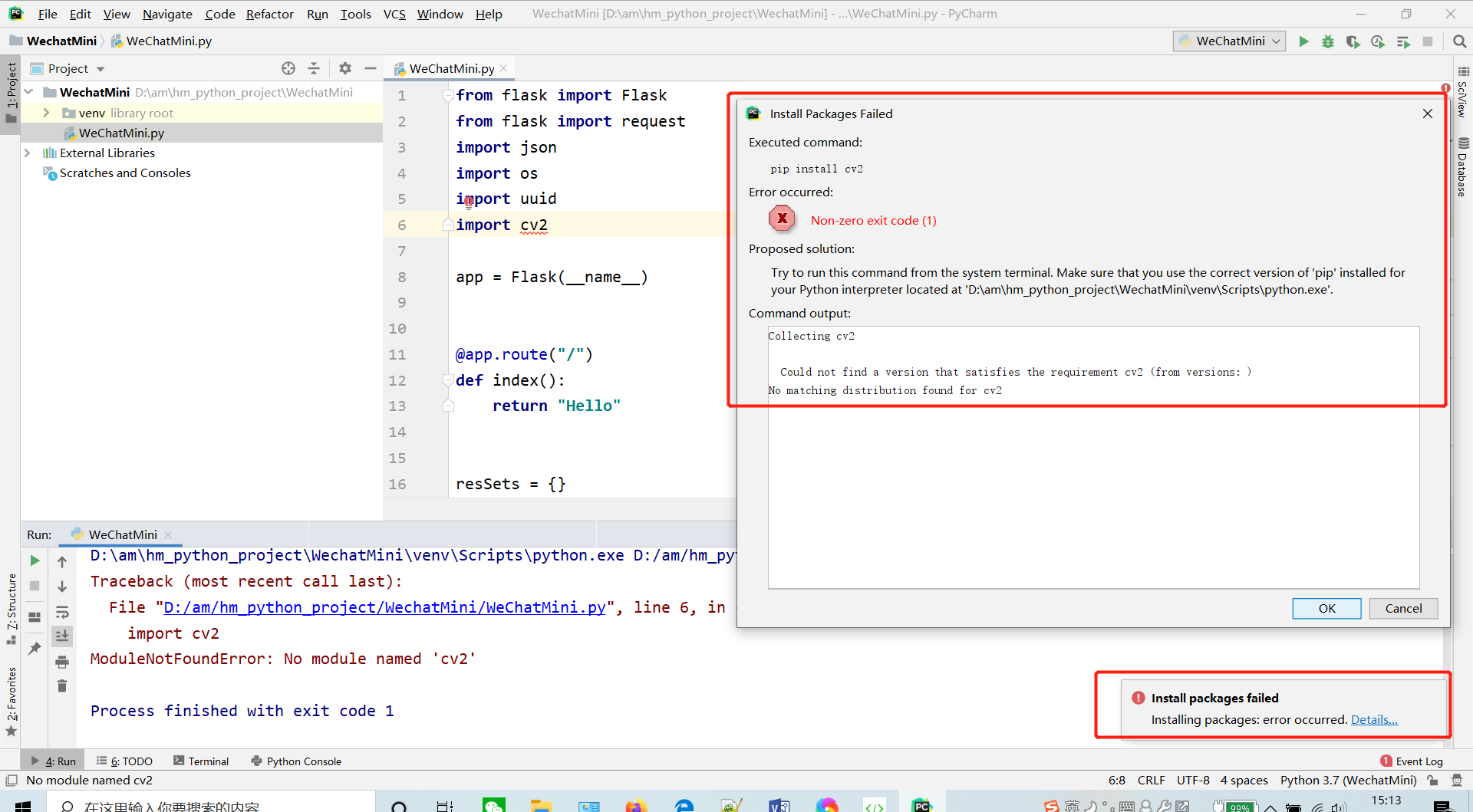This screenshot has width=1473, height=812.
Task: Expand the venv library root node
Action: [x=46, y=113]
